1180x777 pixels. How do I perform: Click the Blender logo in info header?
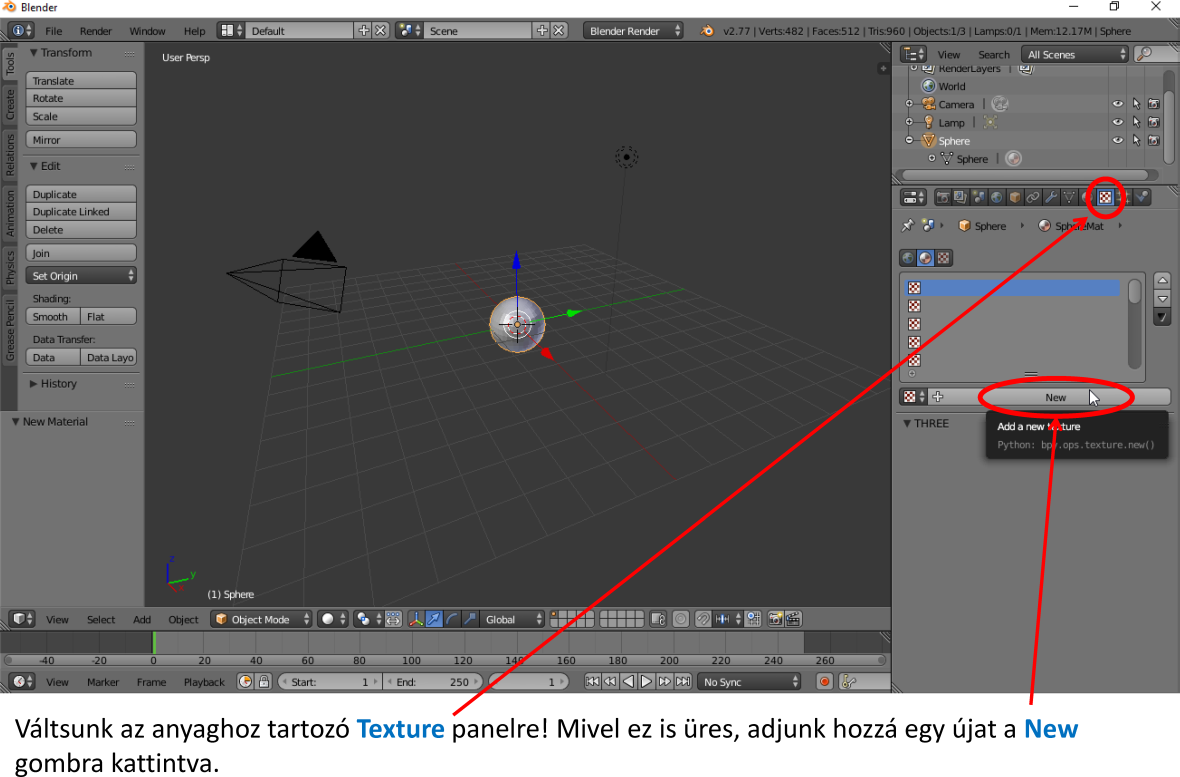(707, 31)
